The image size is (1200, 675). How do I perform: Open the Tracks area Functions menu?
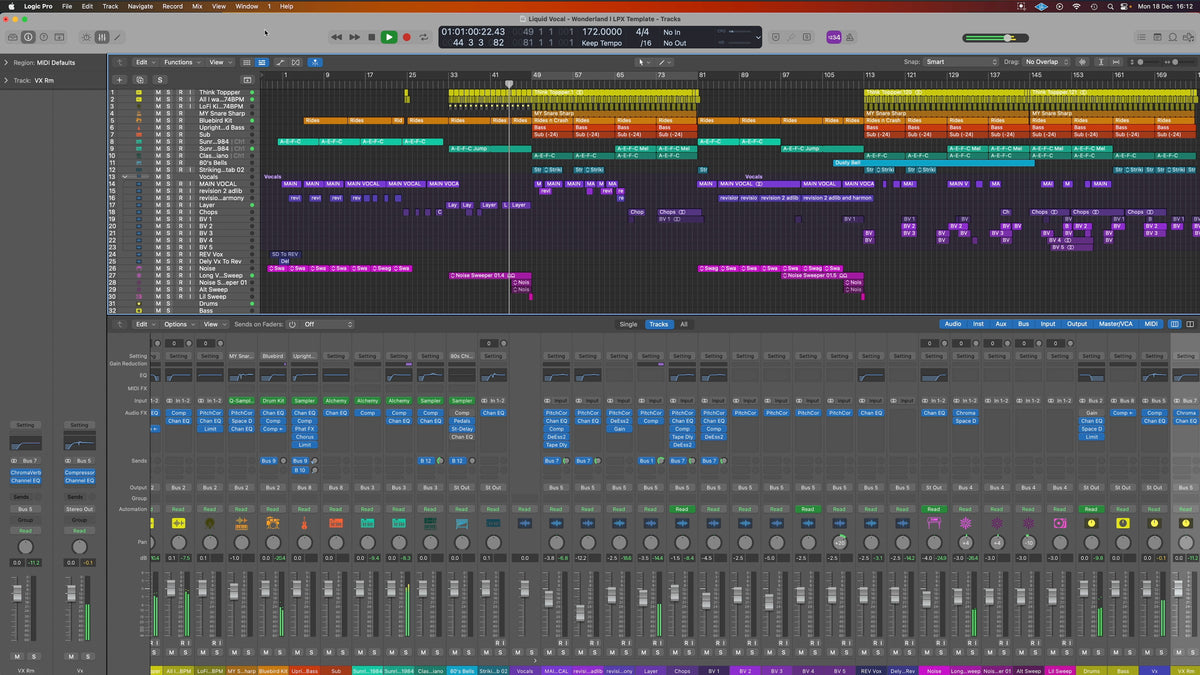click(x=182, y=62)
